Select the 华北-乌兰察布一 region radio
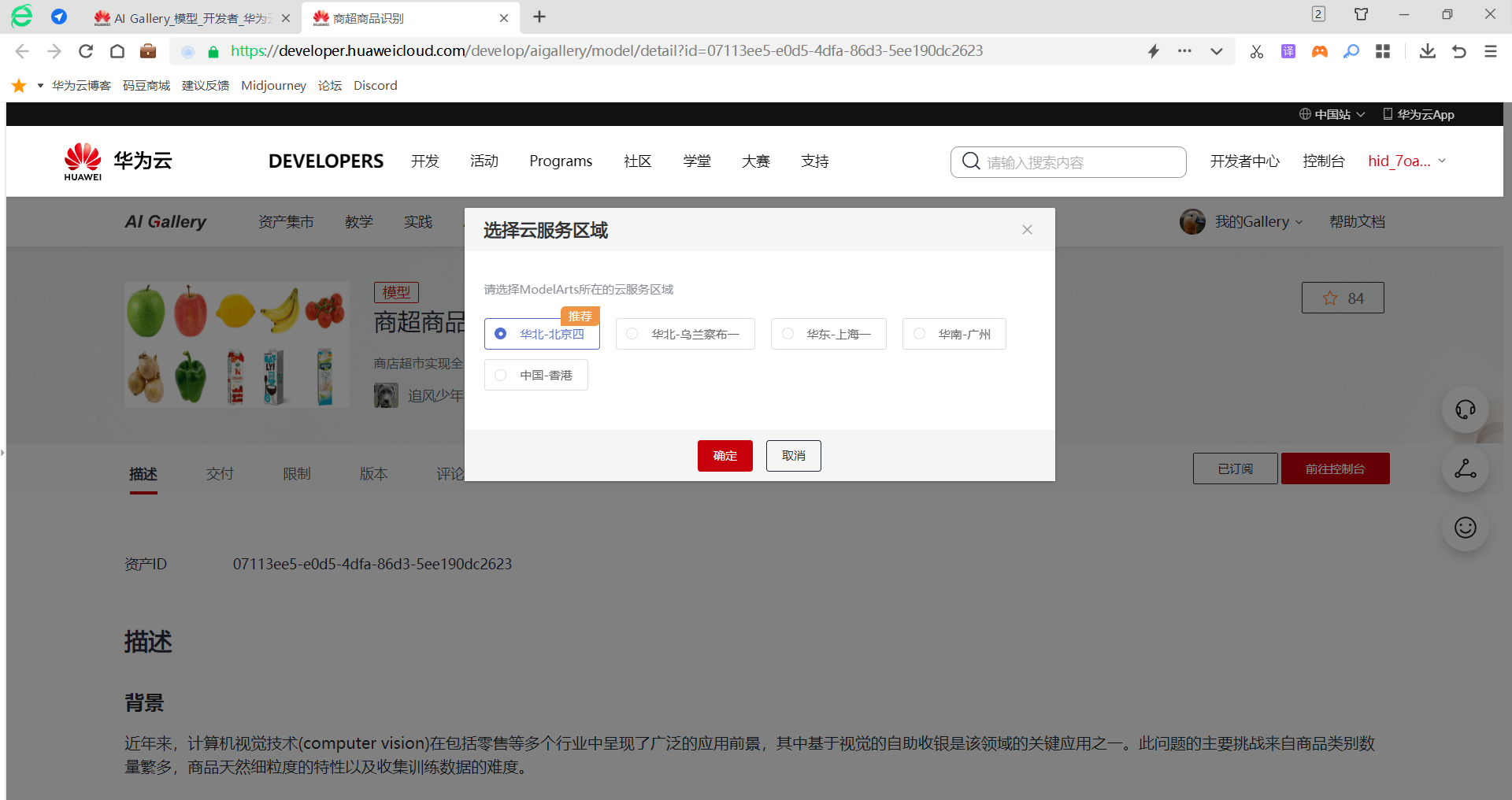This screenshot has width=1512, height=800. tap(685, 334)
